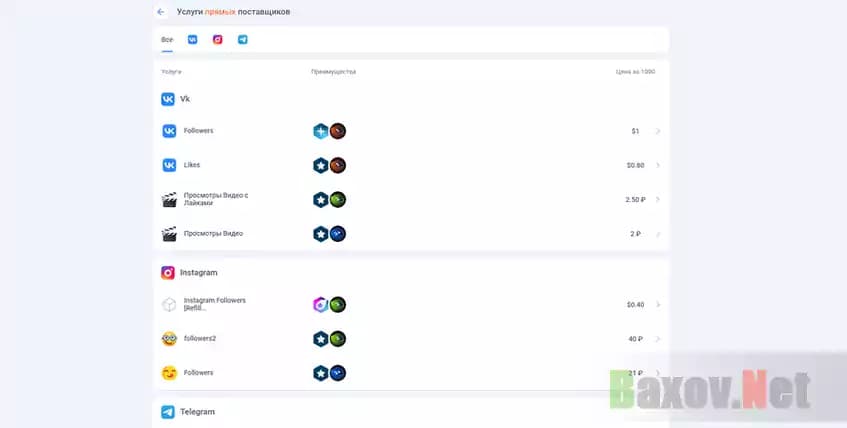
Task: Expand the Likes $0.80 row chevron
Action: (x=657, y=165)
